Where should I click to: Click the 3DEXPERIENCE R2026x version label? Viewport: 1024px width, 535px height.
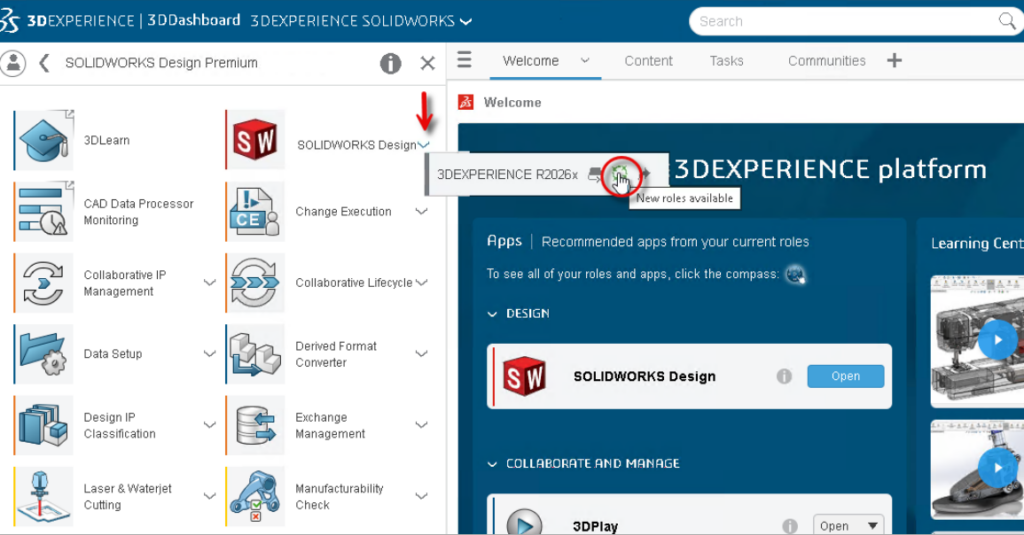[507, 174]
